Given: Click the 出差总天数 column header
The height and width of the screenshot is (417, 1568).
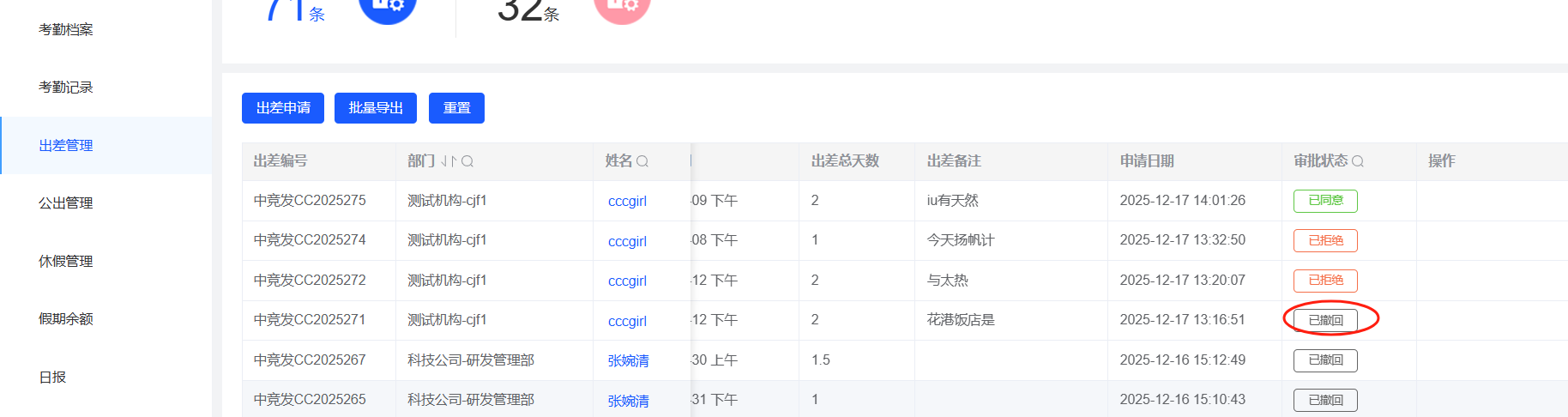Looking at the screenshot, I should [x=845, y=160].
